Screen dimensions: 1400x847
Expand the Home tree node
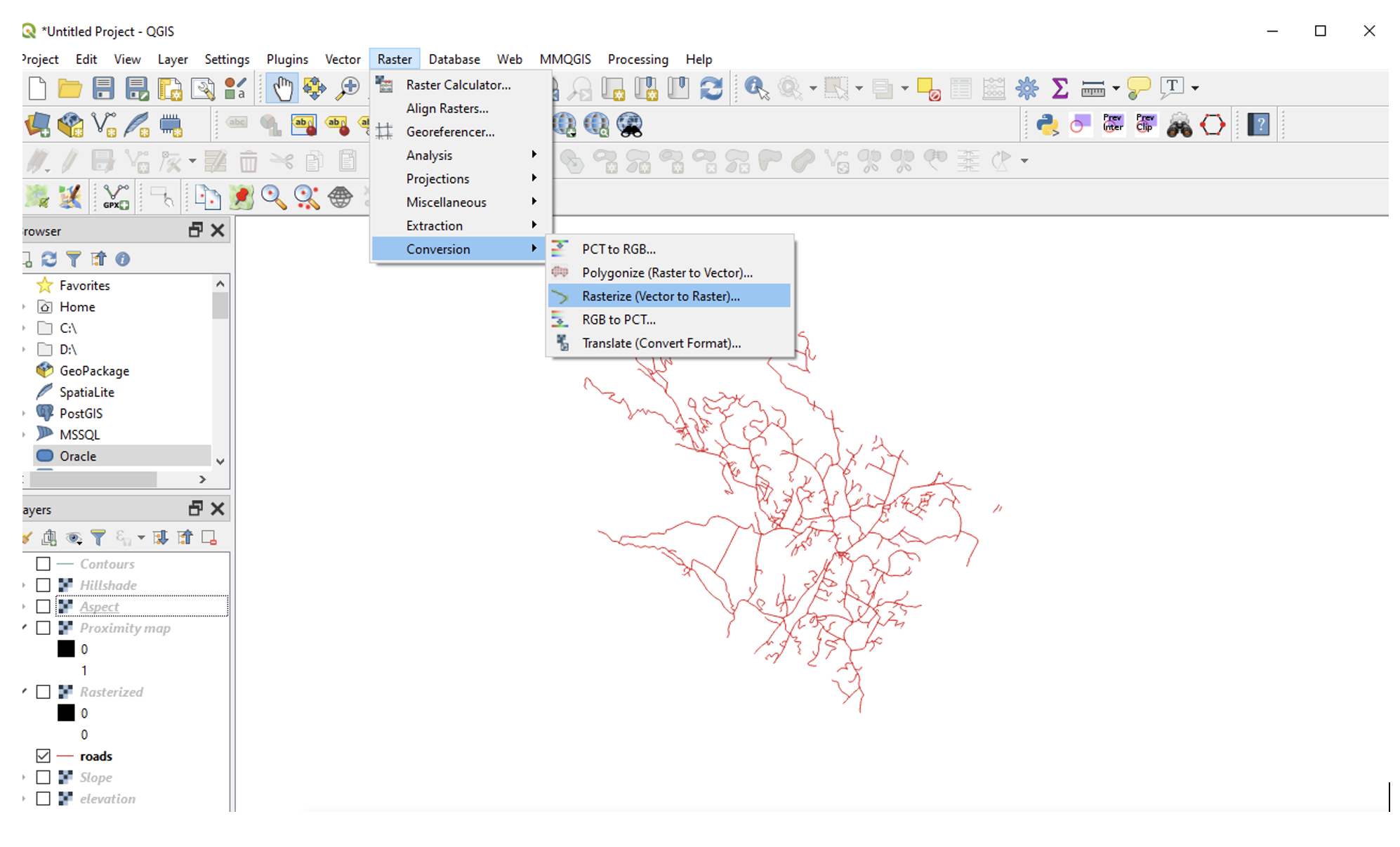25,307
